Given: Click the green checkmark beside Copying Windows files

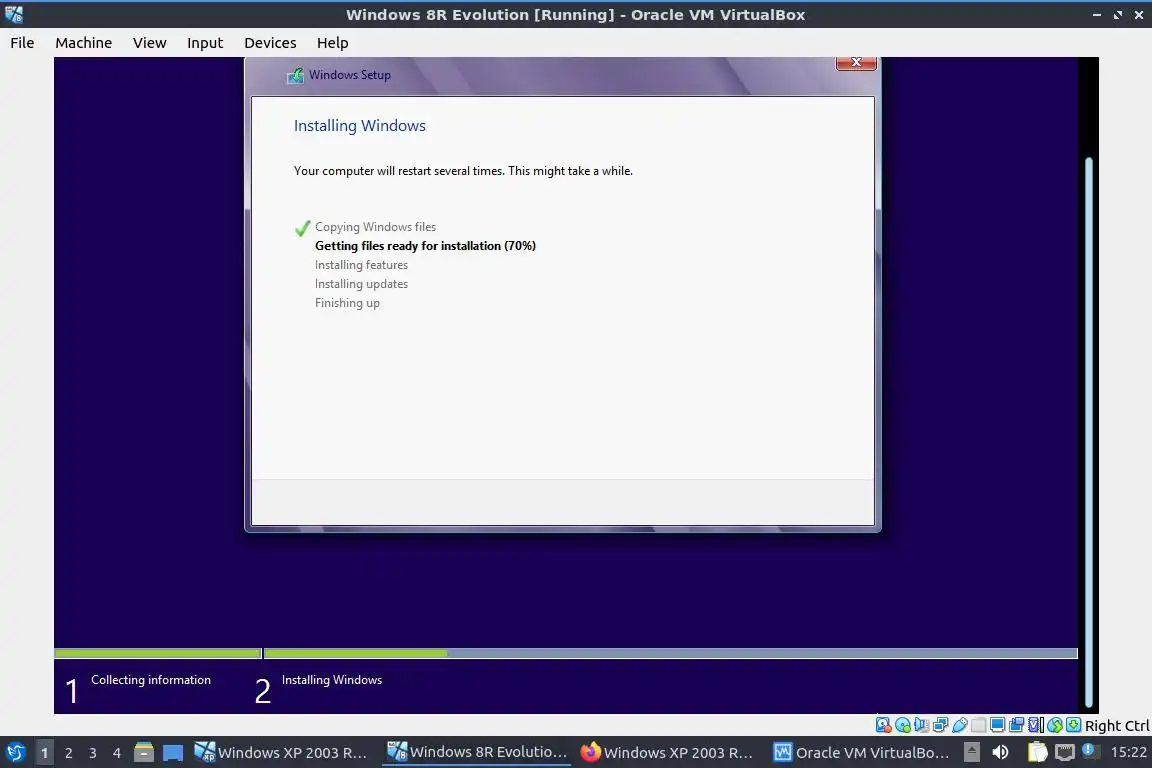Looking at the screenshot, I should click(302, 228).
